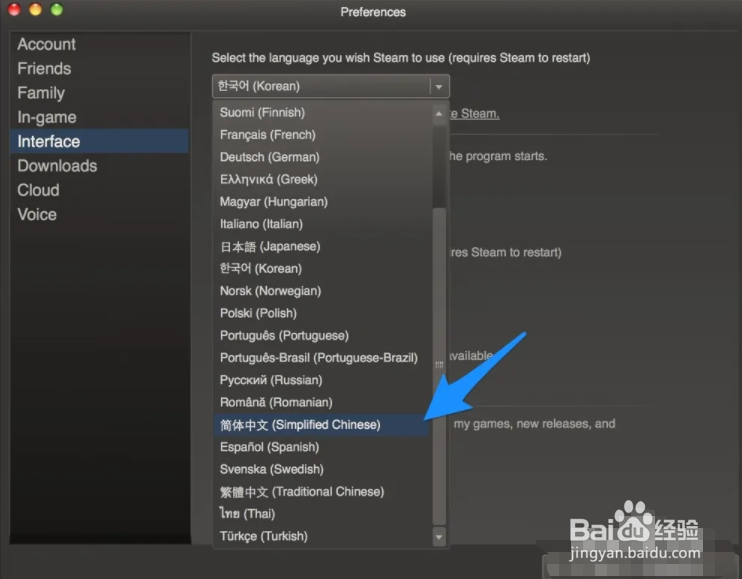Choose Italiano (Italian) from dropdown
The height and width of the screenshot is (579, 742).
[x=322, y=224]
